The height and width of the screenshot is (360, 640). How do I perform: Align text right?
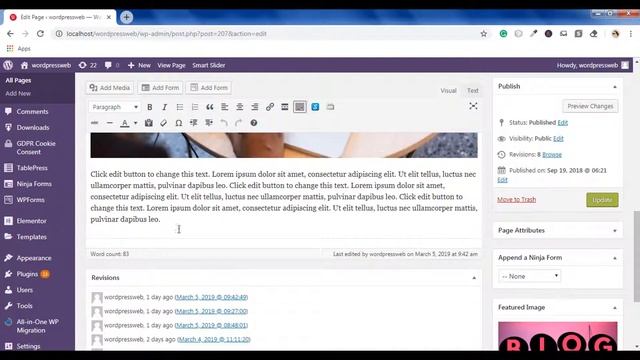(255, 107)
